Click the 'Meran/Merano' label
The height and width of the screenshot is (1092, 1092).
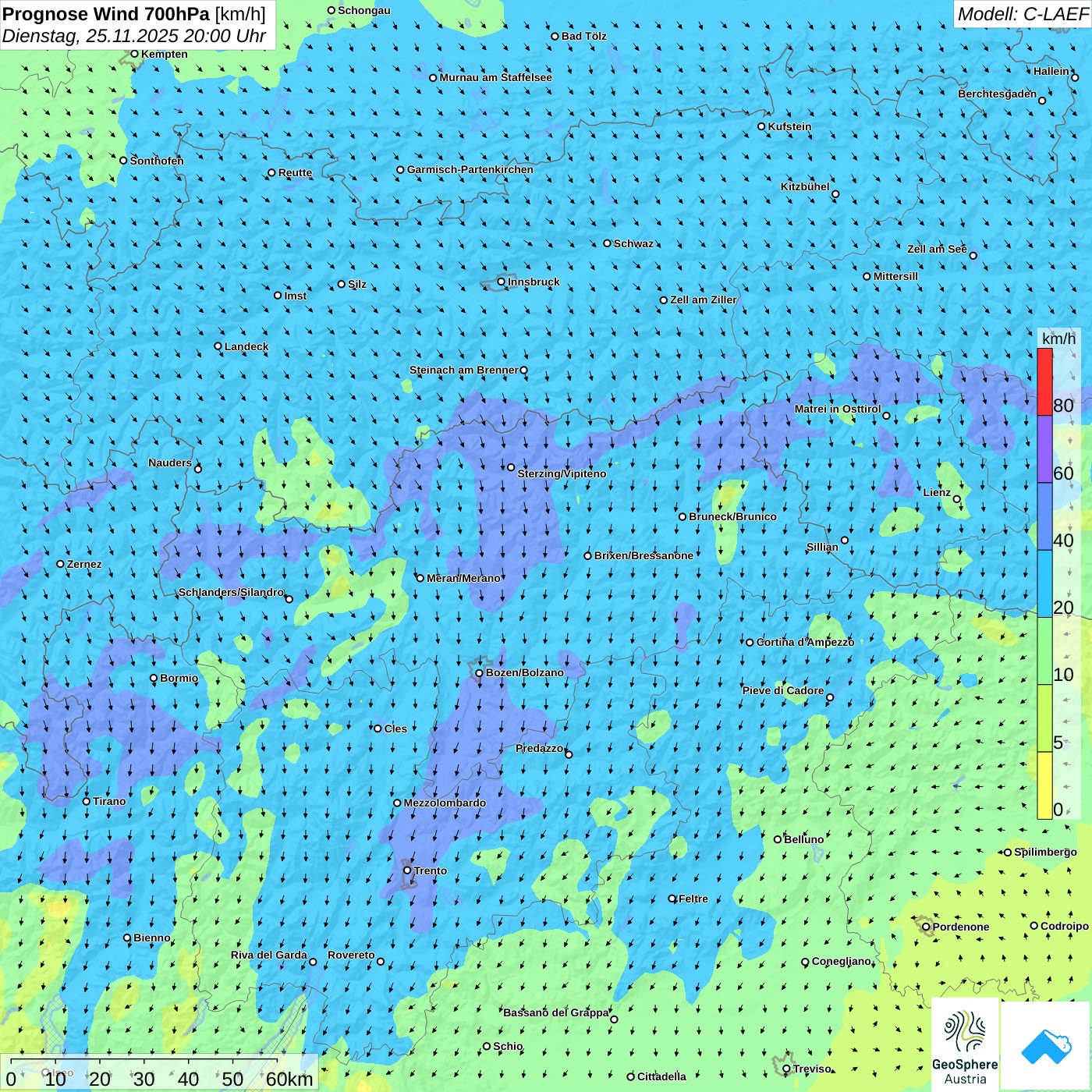(463, 578)
